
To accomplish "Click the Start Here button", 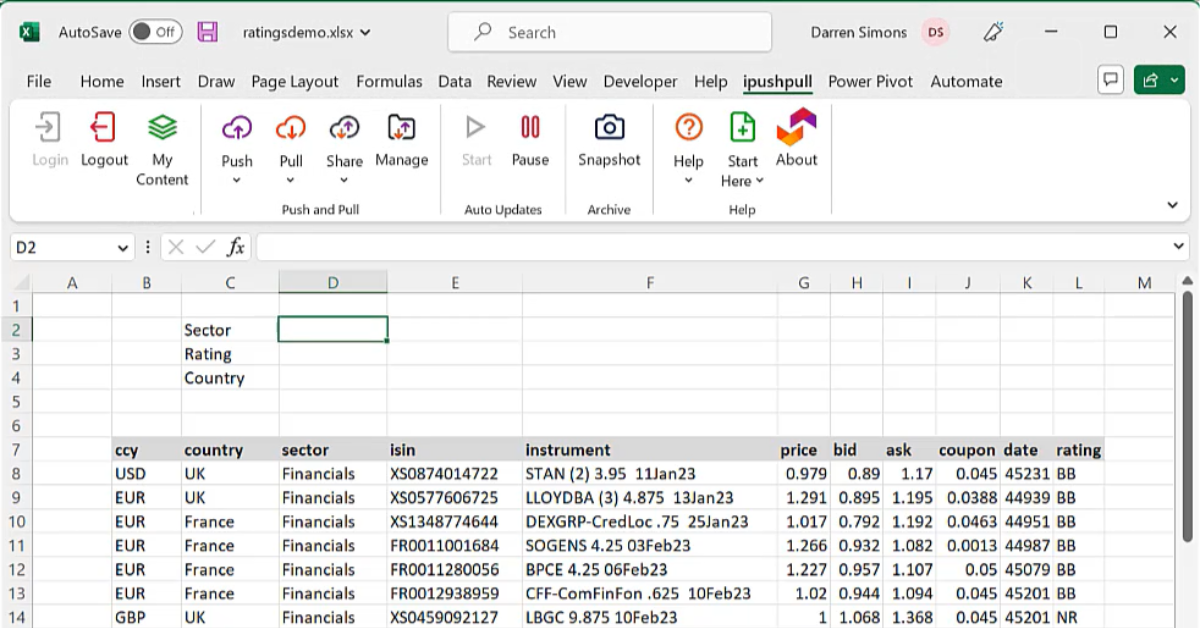I will click(742, 149).
